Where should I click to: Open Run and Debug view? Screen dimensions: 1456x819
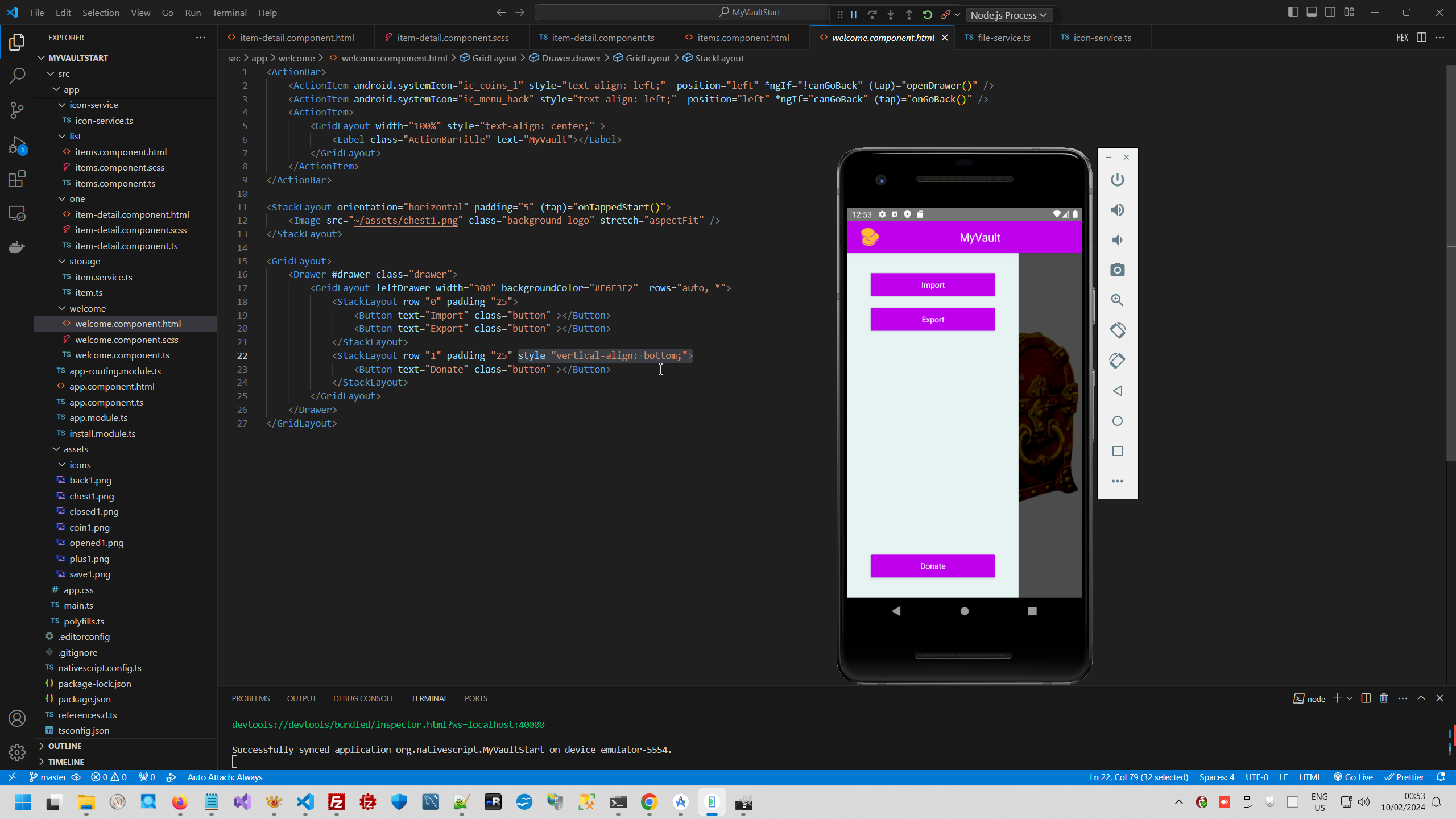[17, 145]
